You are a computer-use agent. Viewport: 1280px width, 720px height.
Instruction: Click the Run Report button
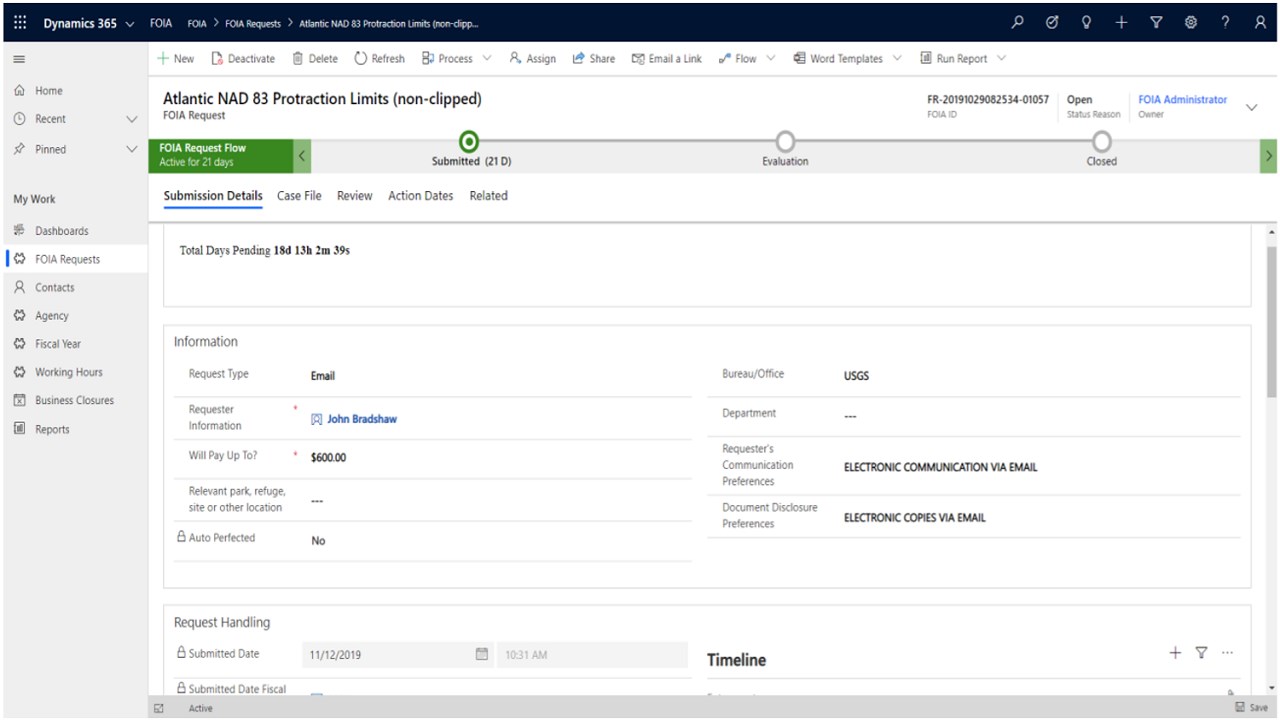pos(954,59)
